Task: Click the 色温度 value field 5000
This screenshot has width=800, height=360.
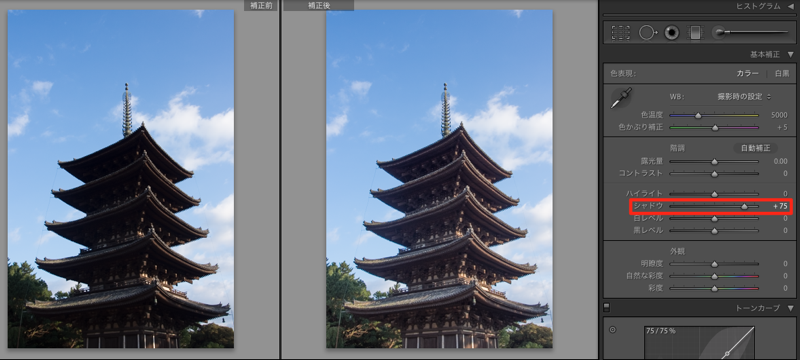Action: pyautogui.click(x=780, y=115)
